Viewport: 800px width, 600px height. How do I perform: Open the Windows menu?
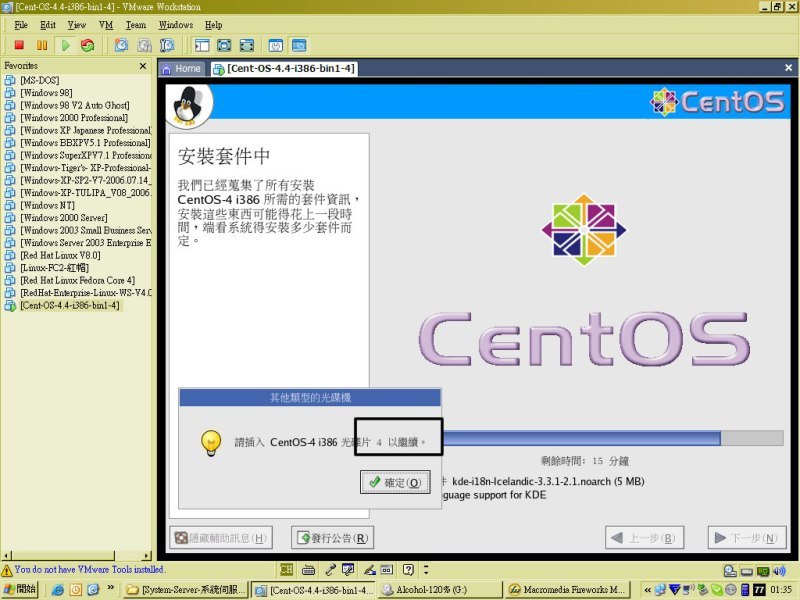pos(176,24)
